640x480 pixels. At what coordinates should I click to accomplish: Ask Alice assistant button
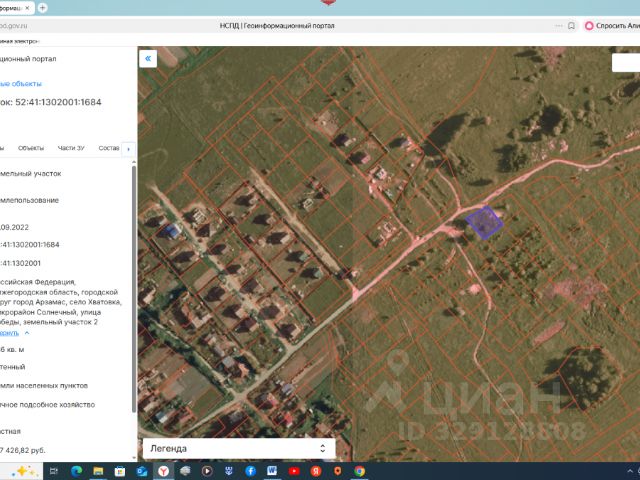tap(612, 26)
